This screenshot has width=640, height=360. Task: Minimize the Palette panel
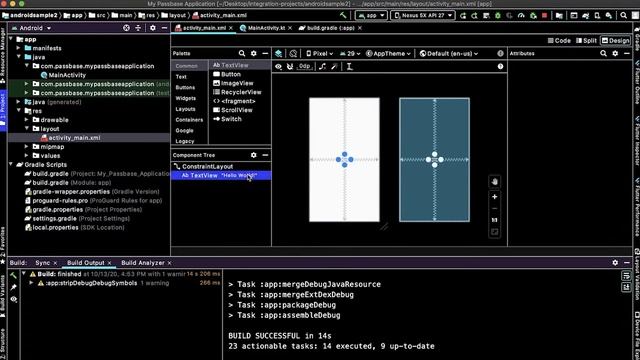tap(265, 53)
